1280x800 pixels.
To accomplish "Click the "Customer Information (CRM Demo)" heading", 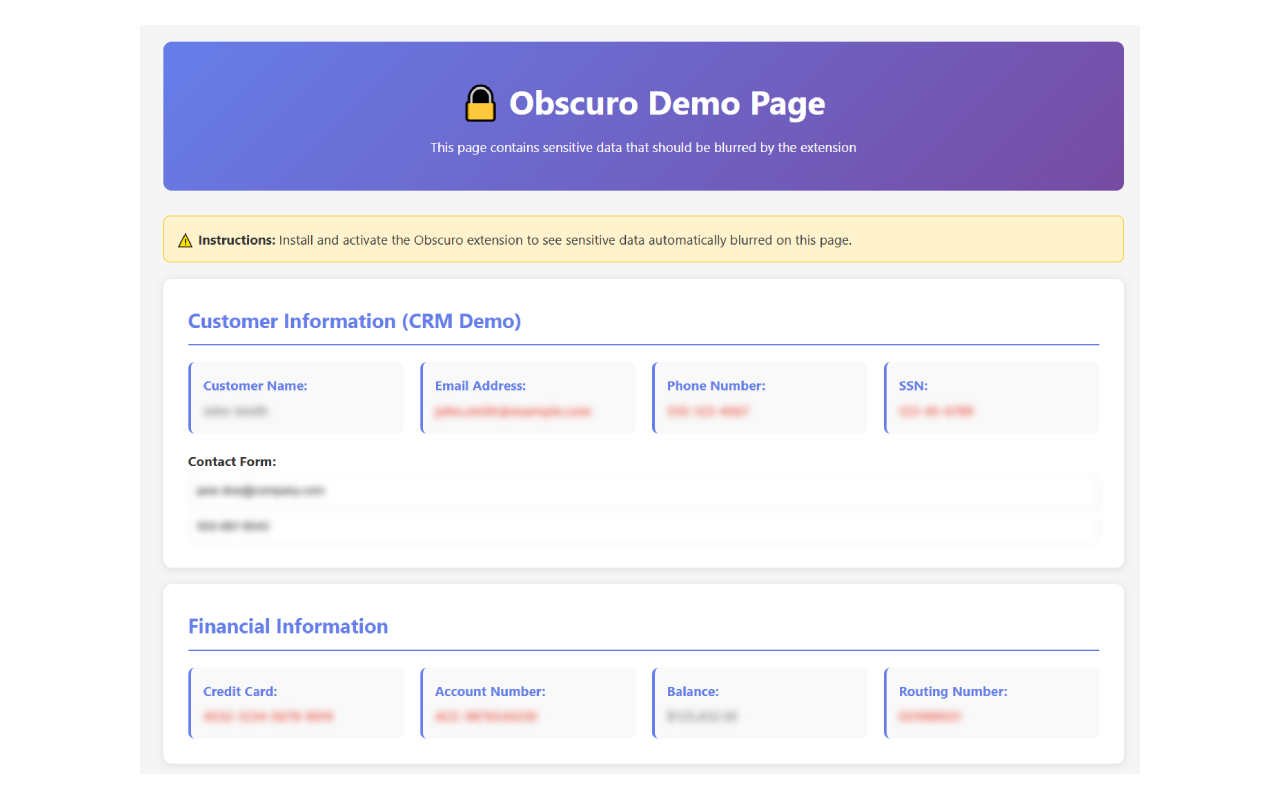I will pyautogui.click(x=355, y=321).
